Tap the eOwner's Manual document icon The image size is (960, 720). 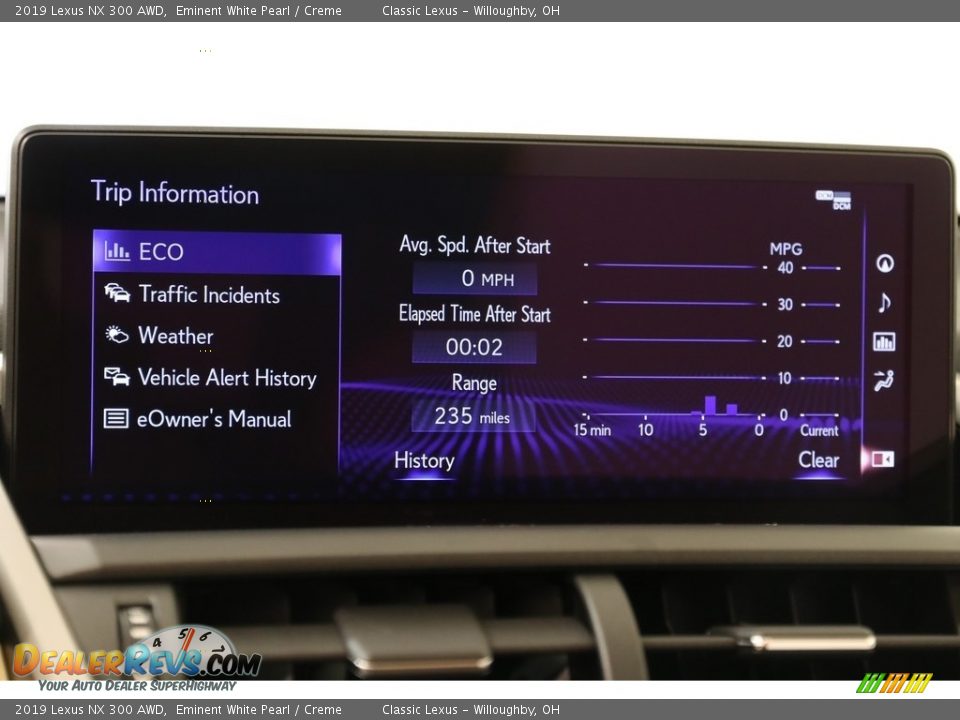tap(116, 418)
